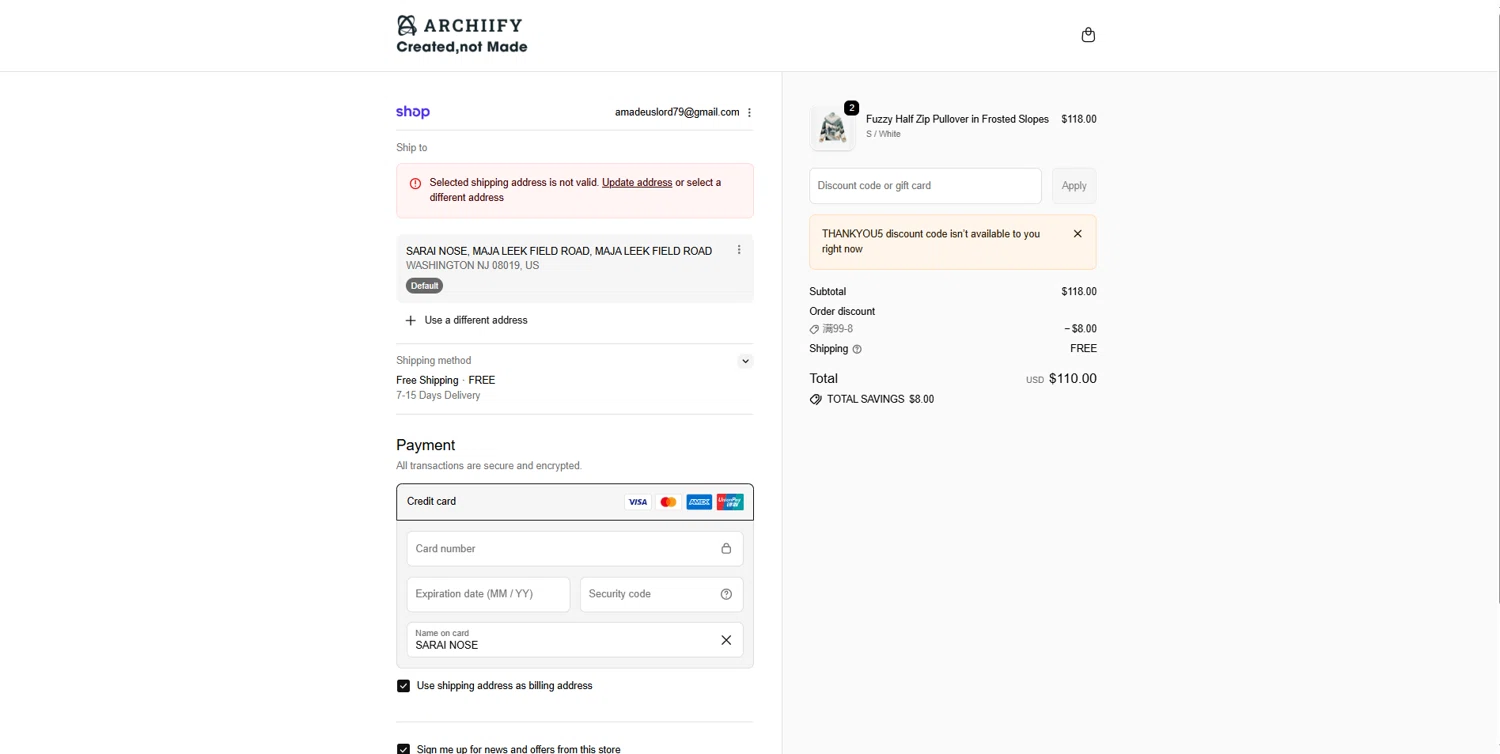
Task: Click the USD $110.00 total amount
Action: point(1061,379)
